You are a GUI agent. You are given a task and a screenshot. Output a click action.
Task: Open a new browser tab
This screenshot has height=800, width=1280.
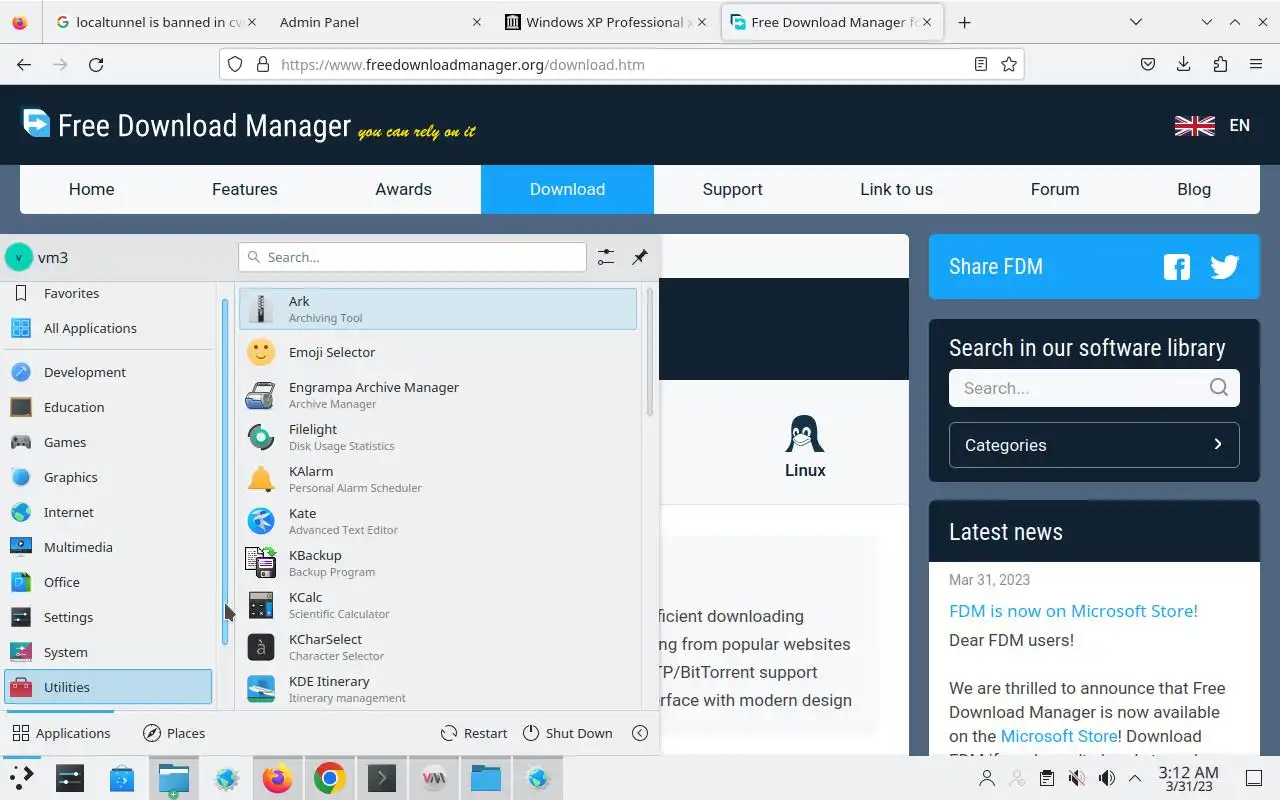[964, 22]
